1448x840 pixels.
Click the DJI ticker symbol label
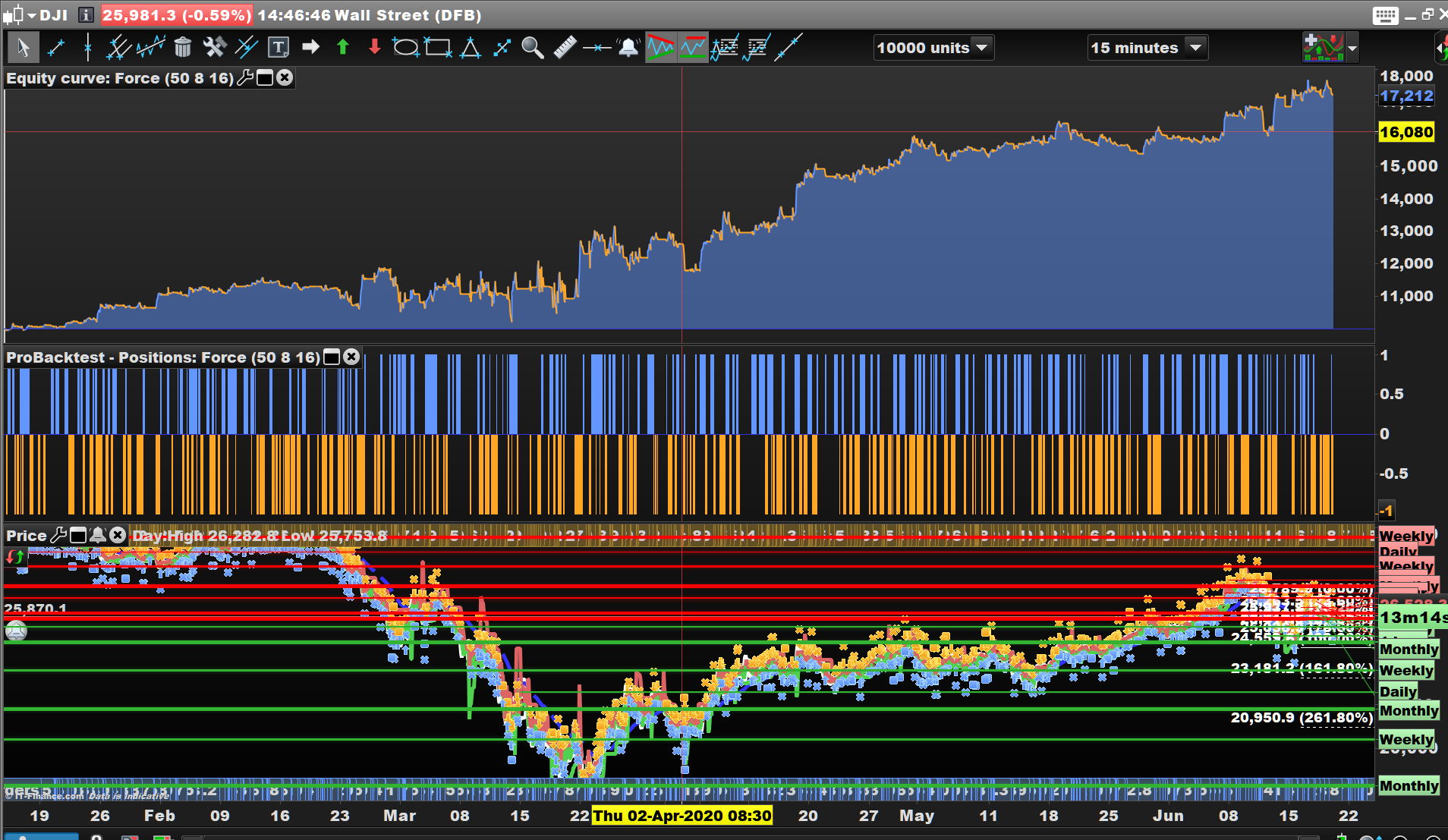click(53, 15)
